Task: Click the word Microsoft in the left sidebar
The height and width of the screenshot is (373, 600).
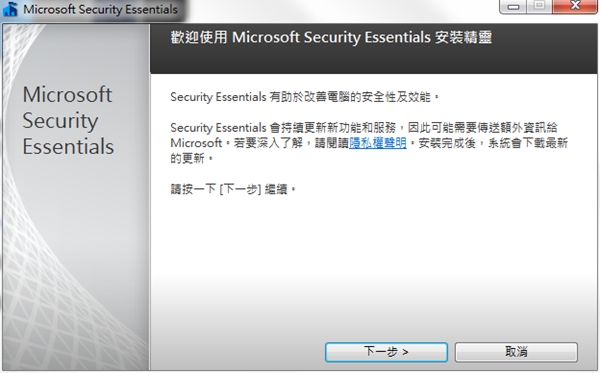Action: 67,94
